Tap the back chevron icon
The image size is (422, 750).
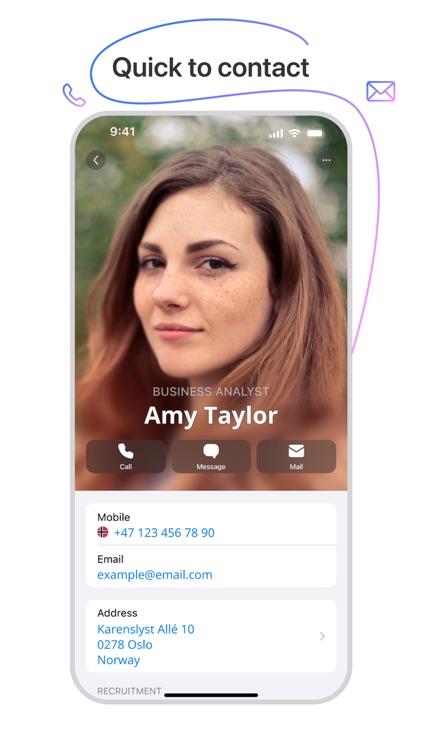click(x=96, y=160)
